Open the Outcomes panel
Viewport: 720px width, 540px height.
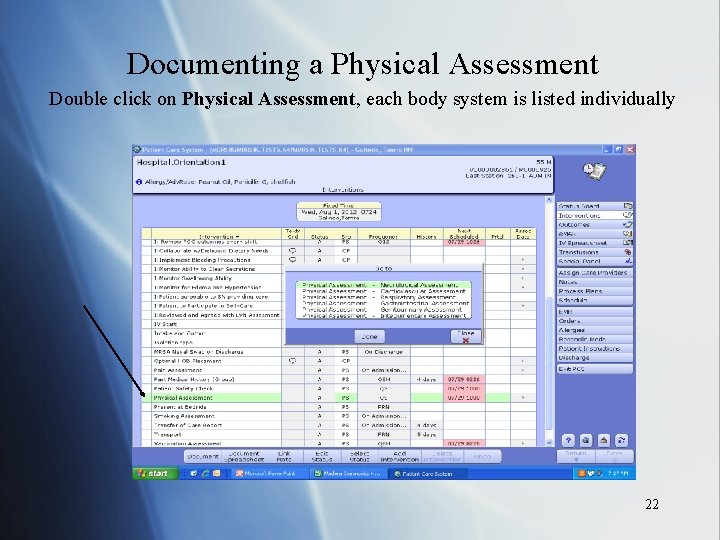click(x=595, y=225)
